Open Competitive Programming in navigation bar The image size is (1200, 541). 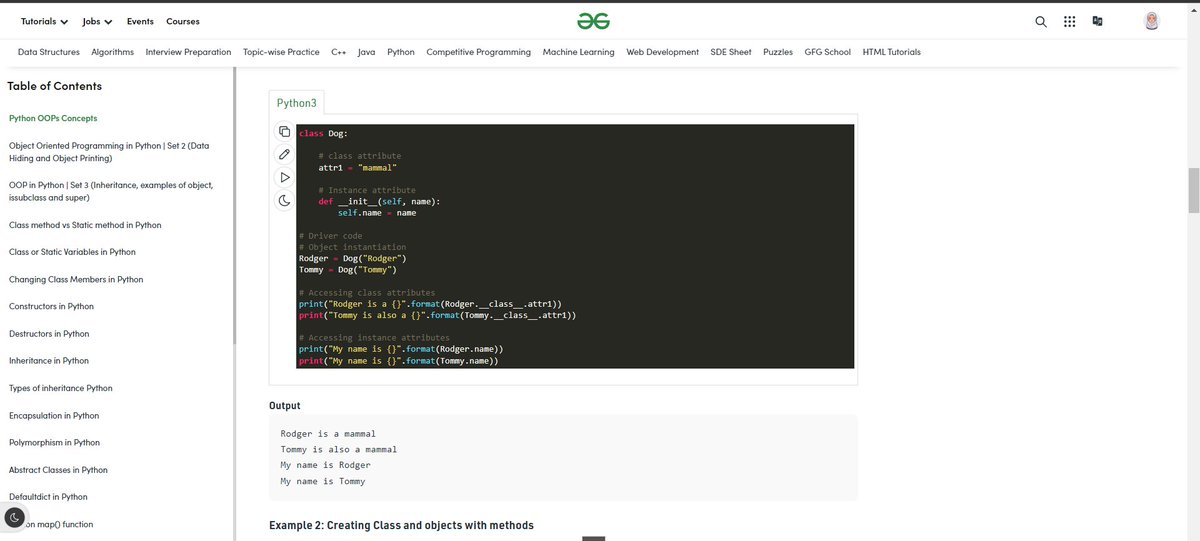point(479,52)
